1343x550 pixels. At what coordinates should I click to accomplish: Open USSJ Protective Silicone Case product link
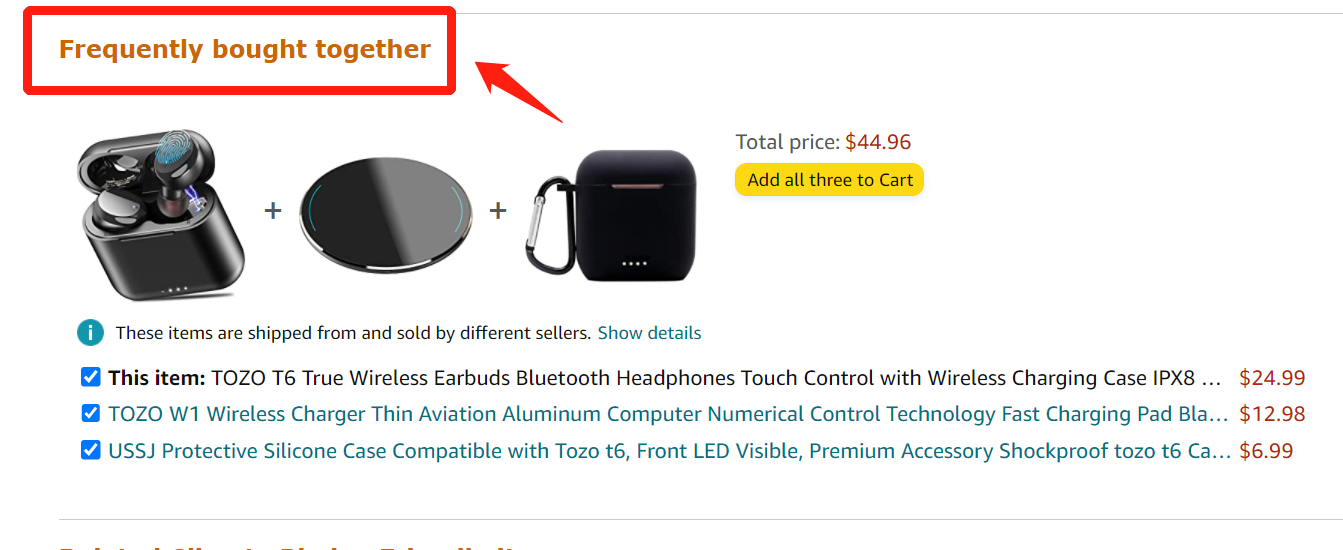669,451
